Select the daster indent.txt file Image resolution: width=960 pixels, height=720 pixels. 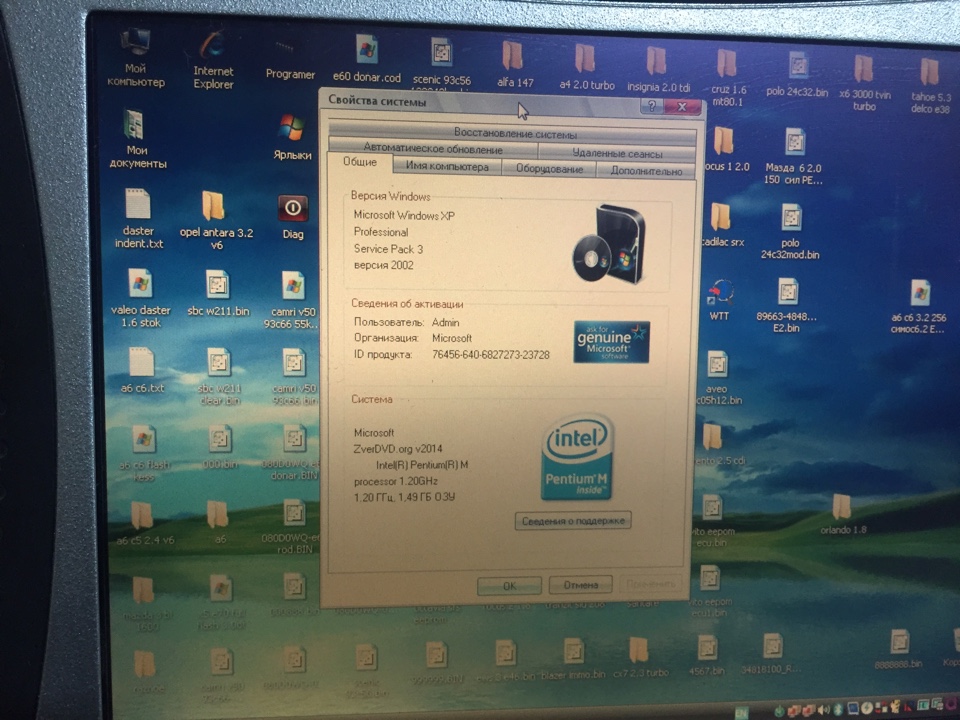coord(138,204)
